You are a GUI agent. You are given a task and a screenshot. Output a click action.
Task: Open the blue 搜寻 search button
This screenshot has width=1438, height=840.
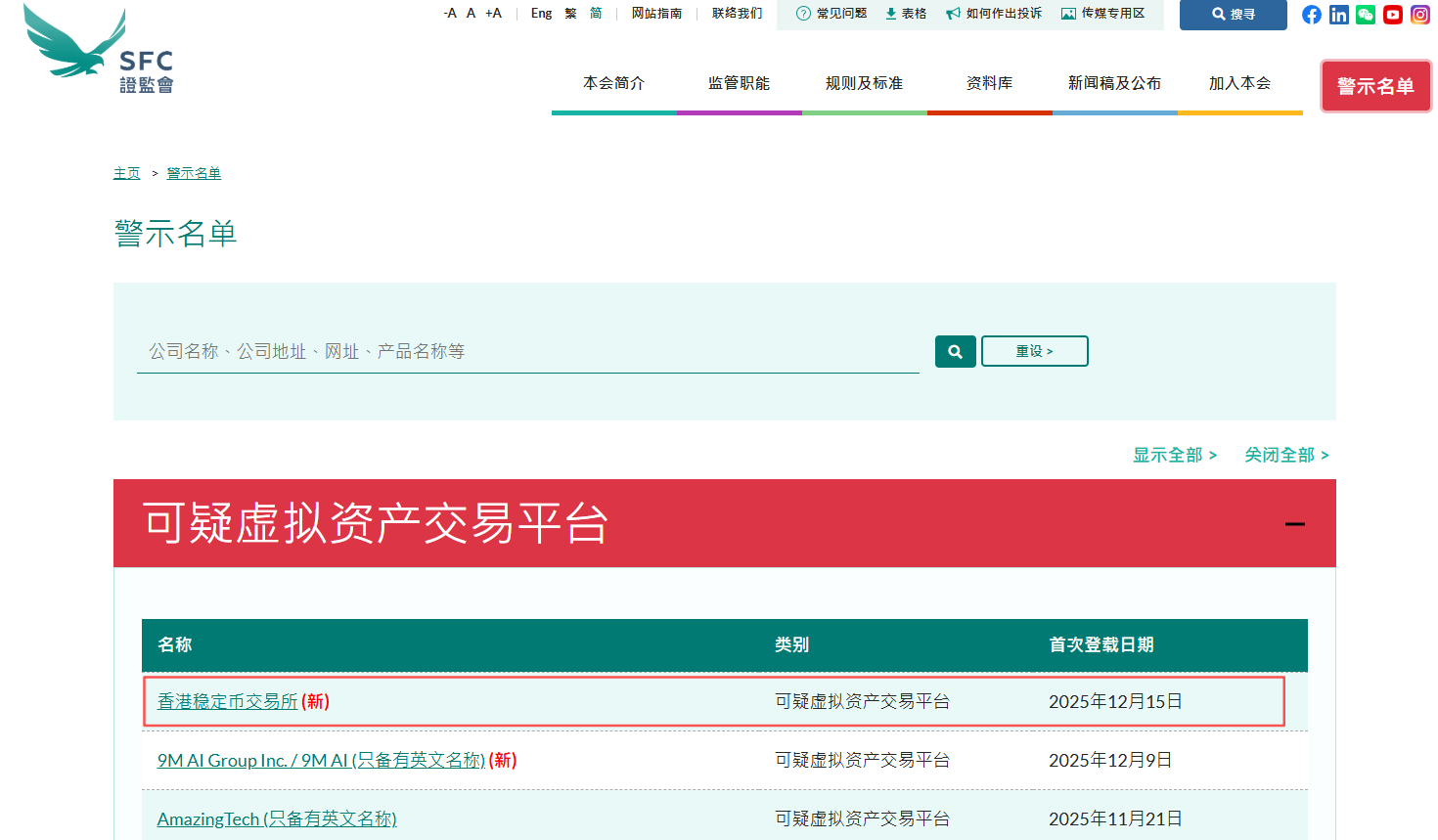tap(1233, 15)
